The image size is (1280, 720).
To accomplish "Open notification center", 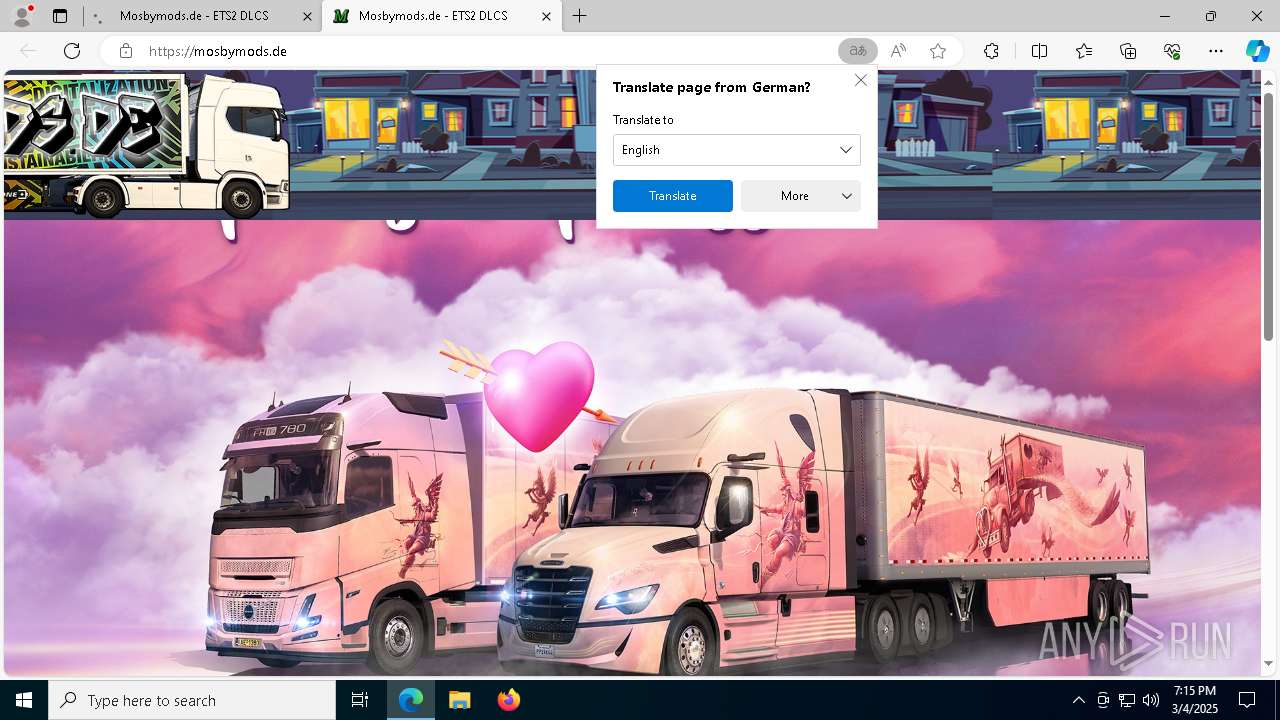I will (1247, 700).
